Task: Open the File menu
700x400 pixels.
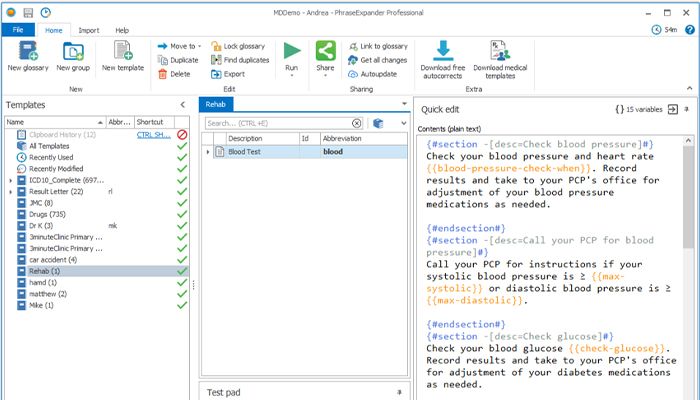Action: (x=18, y=30)
